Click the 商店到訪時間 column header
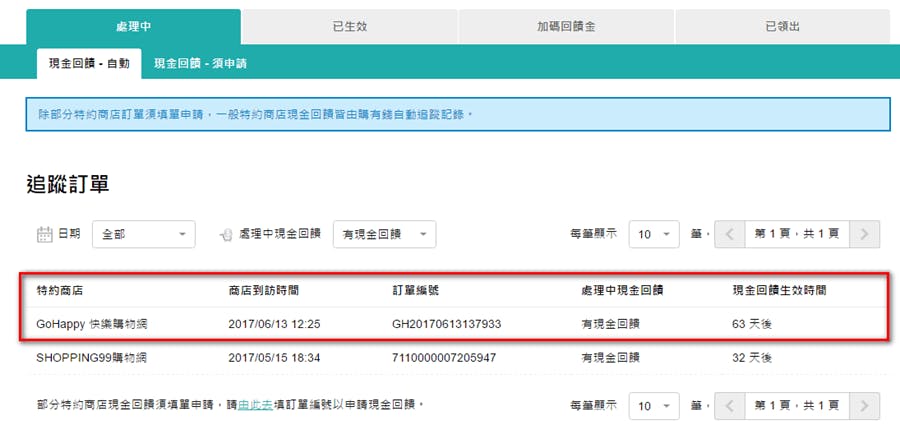 point(263,291)
